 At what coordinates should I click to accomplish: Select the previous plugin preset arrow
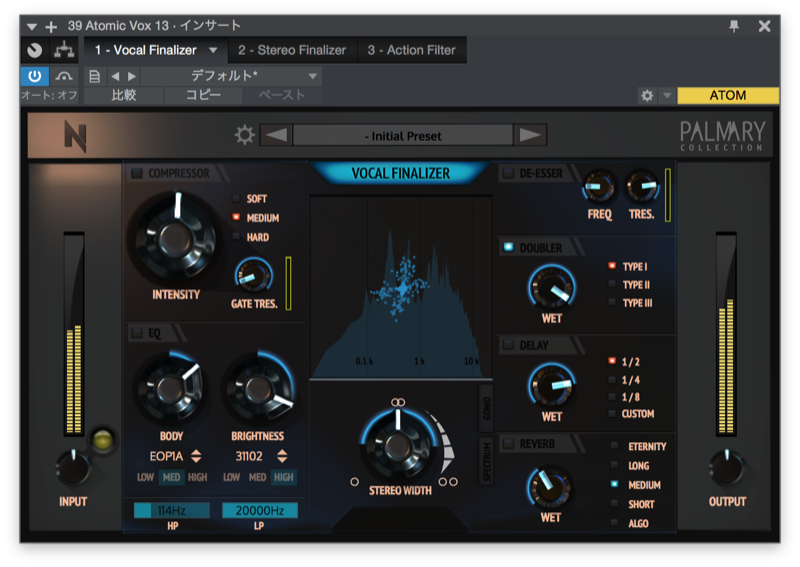click(276, 135)
